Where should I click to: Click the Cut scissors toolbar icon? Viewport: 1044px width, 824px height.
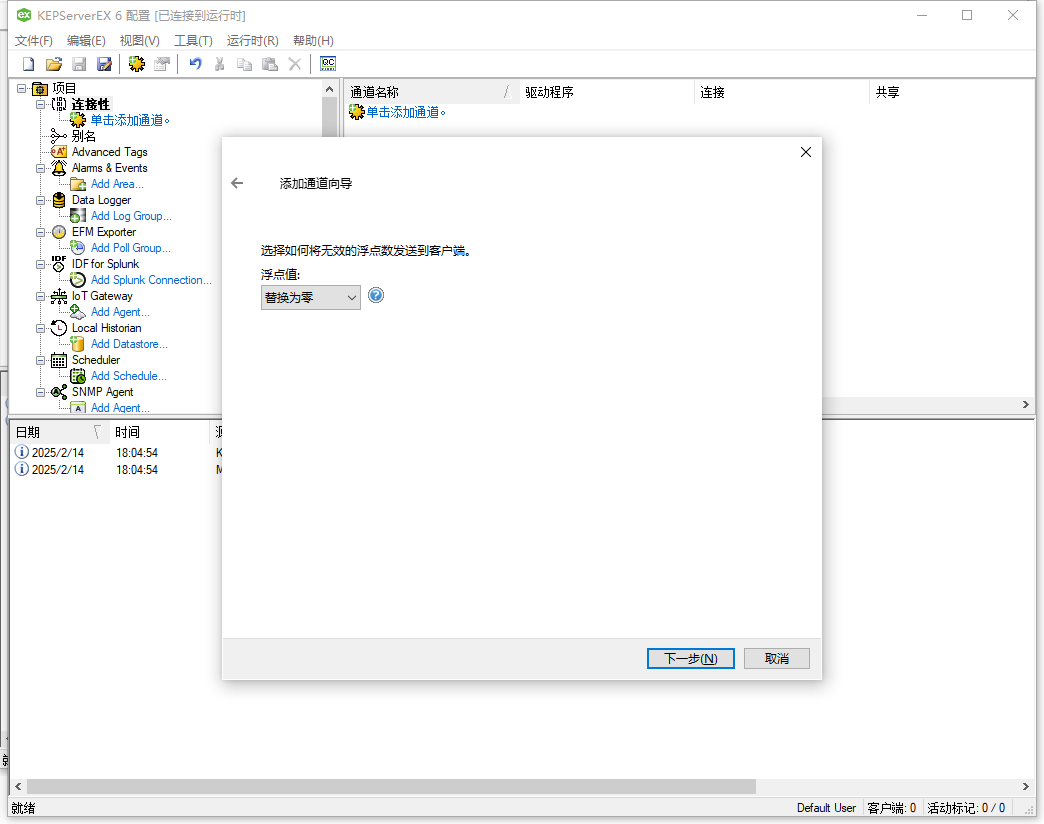[x=220, y=64]
